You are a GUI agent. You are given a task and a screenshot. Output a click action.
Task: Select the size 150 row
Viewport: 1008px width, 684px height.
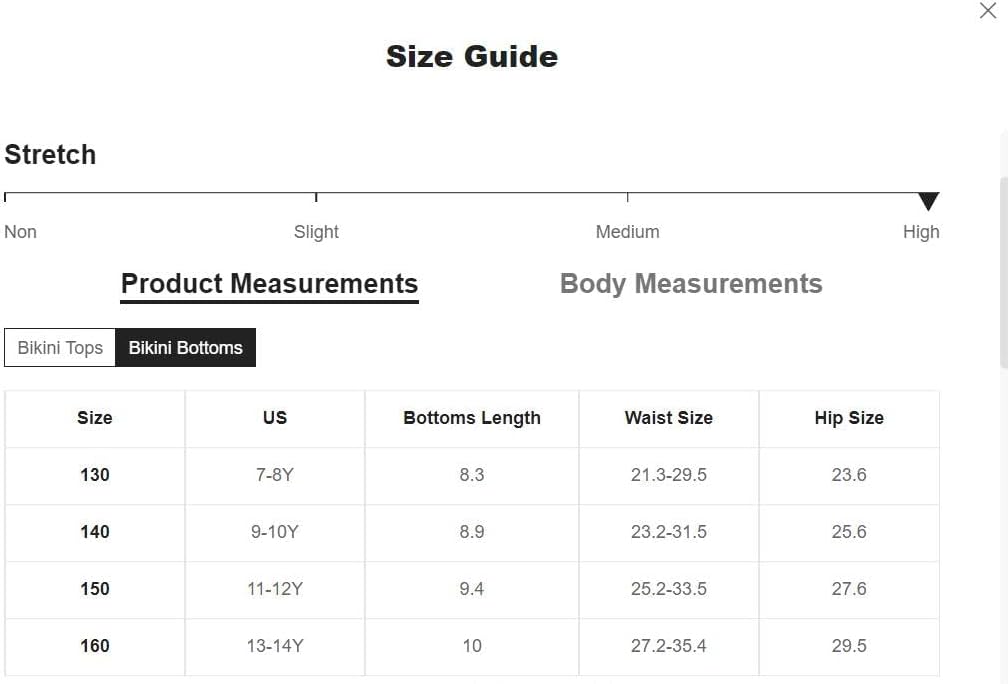(472, 590)
